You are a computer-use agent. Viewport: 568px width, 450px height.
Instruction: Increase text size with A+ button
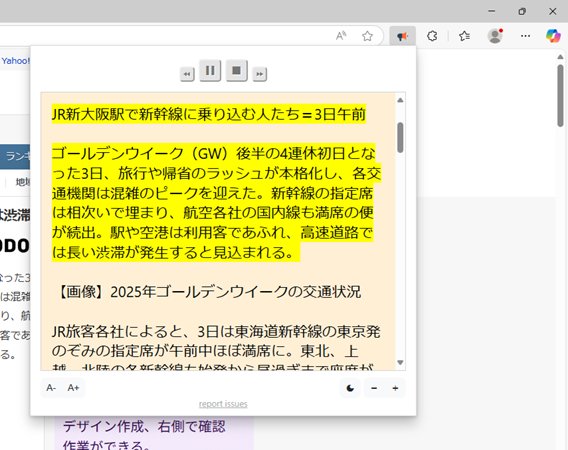[x=73, y=388]
